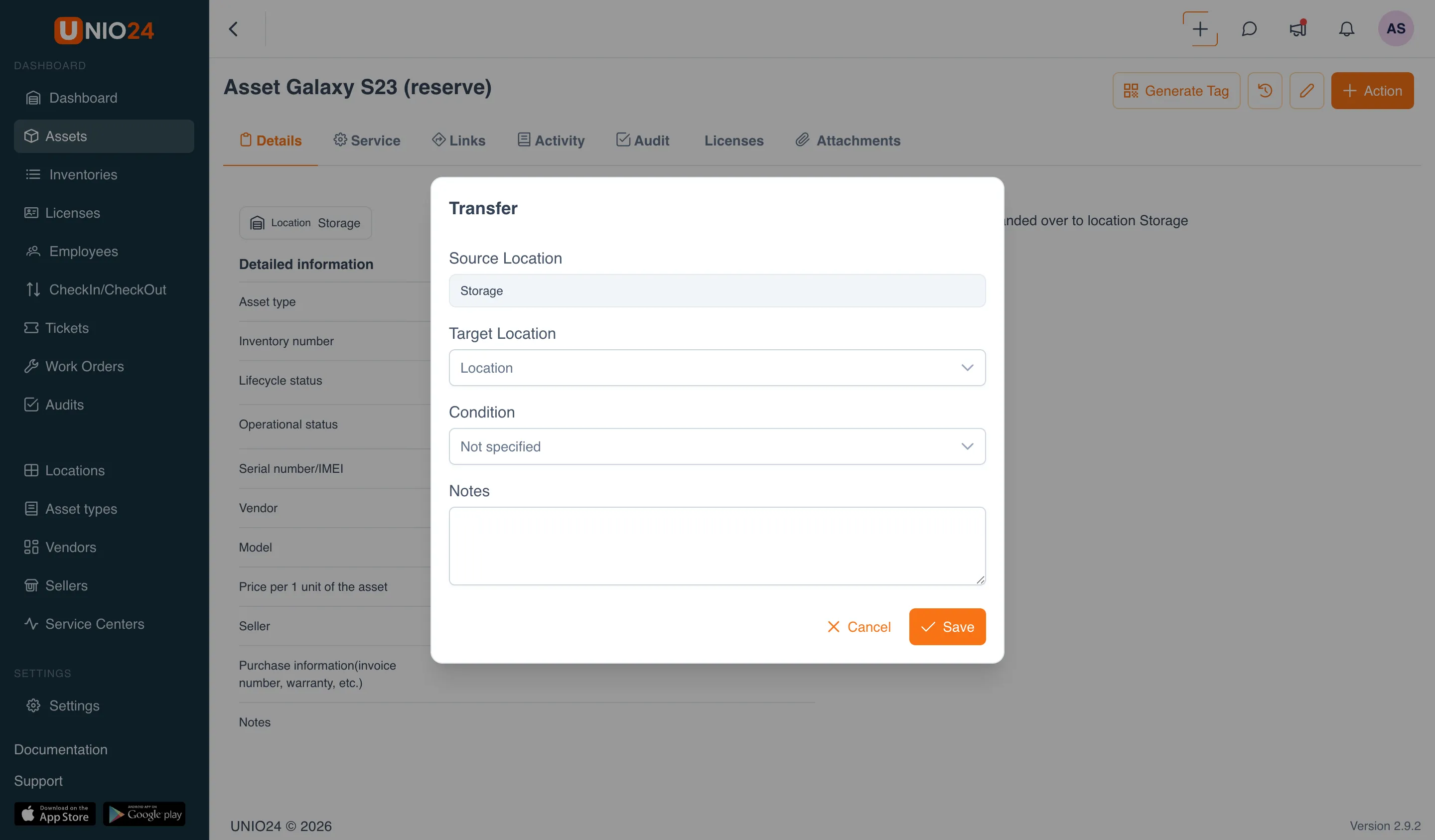Open Locations in the sidebar
Screen dimensions: 1435x840
[104, 470]
